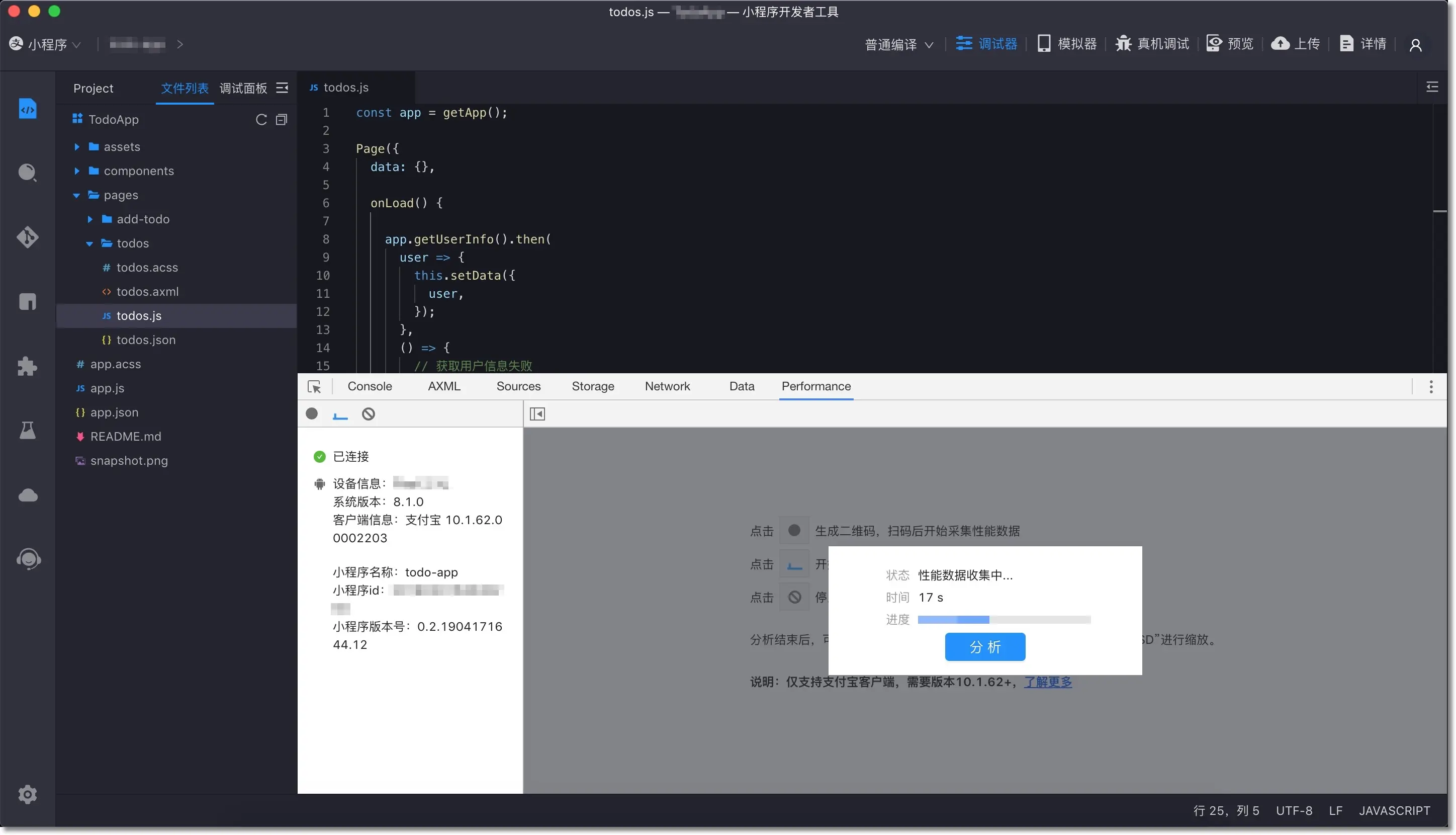Click the stop collection icon
The image size is (1456, 835).
(x=368, y=413)
